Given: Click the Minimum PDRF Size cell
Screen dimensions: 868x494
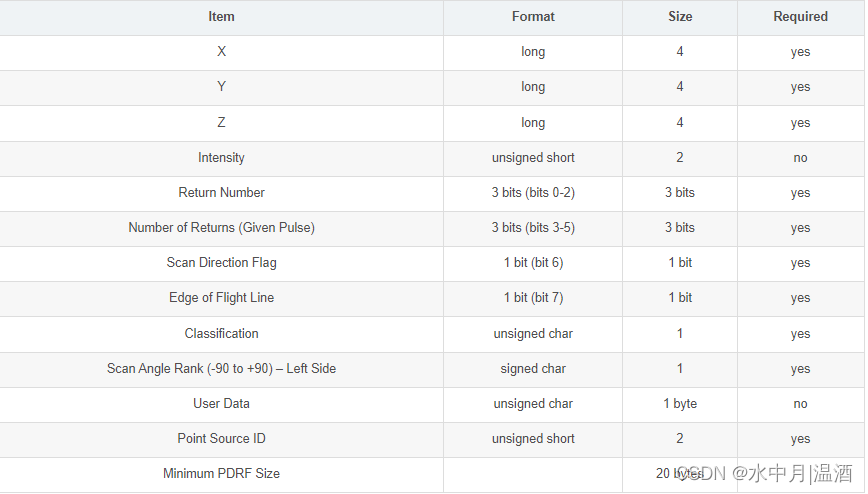Looking at the screenshot, I should 221,474.
